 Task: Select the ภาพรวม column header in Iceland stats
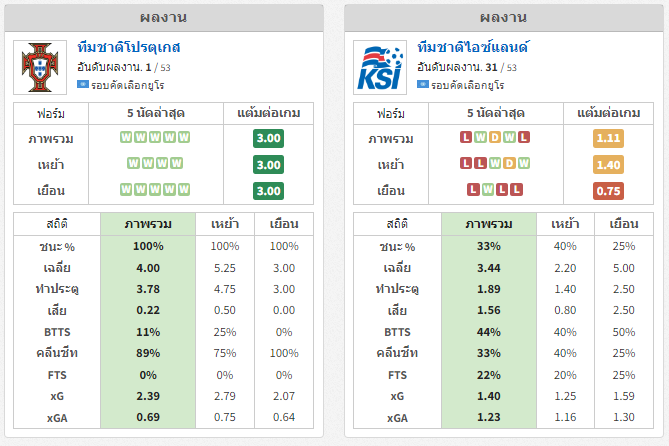[x=489, y=224]
